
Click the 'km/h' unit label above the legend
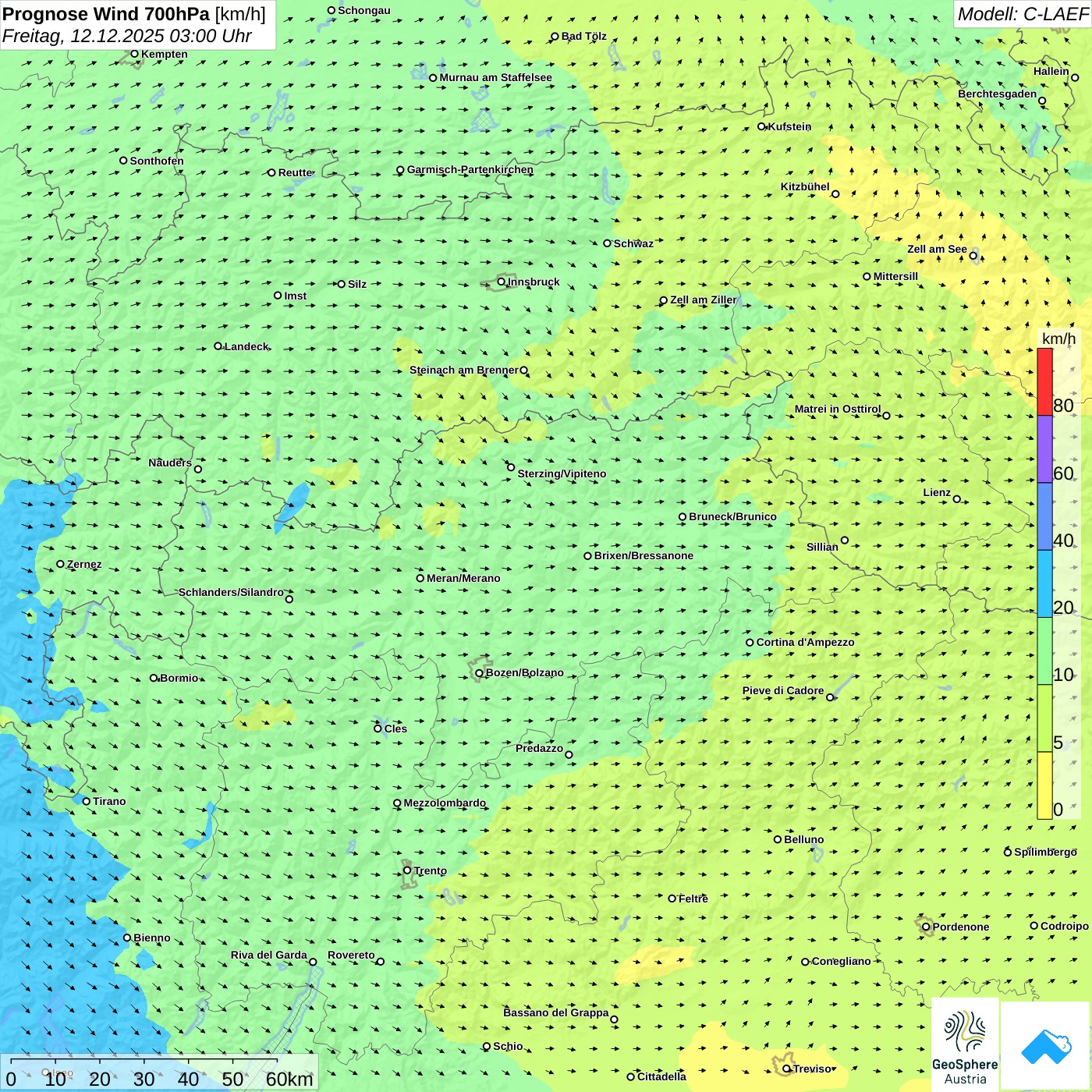click(x=1058, y=339)
